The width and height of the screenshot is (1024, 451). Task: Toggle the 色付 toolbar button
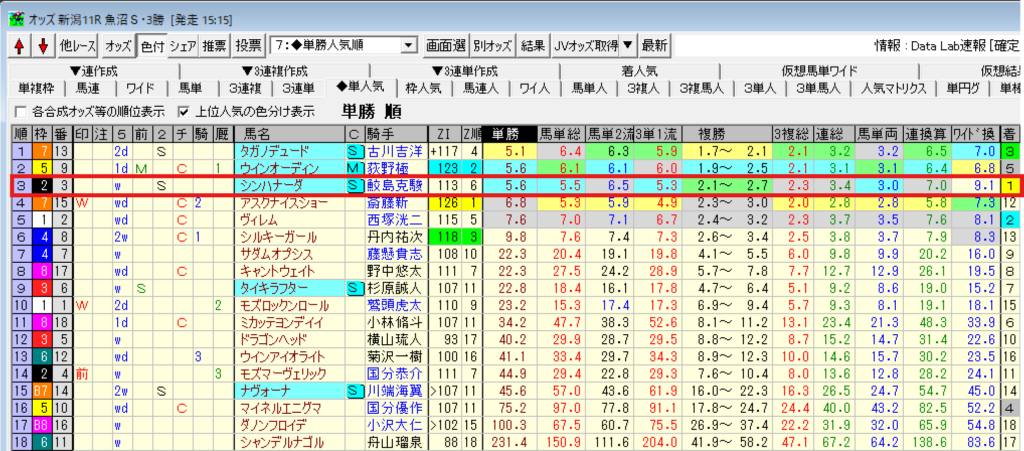pos(151,46)
